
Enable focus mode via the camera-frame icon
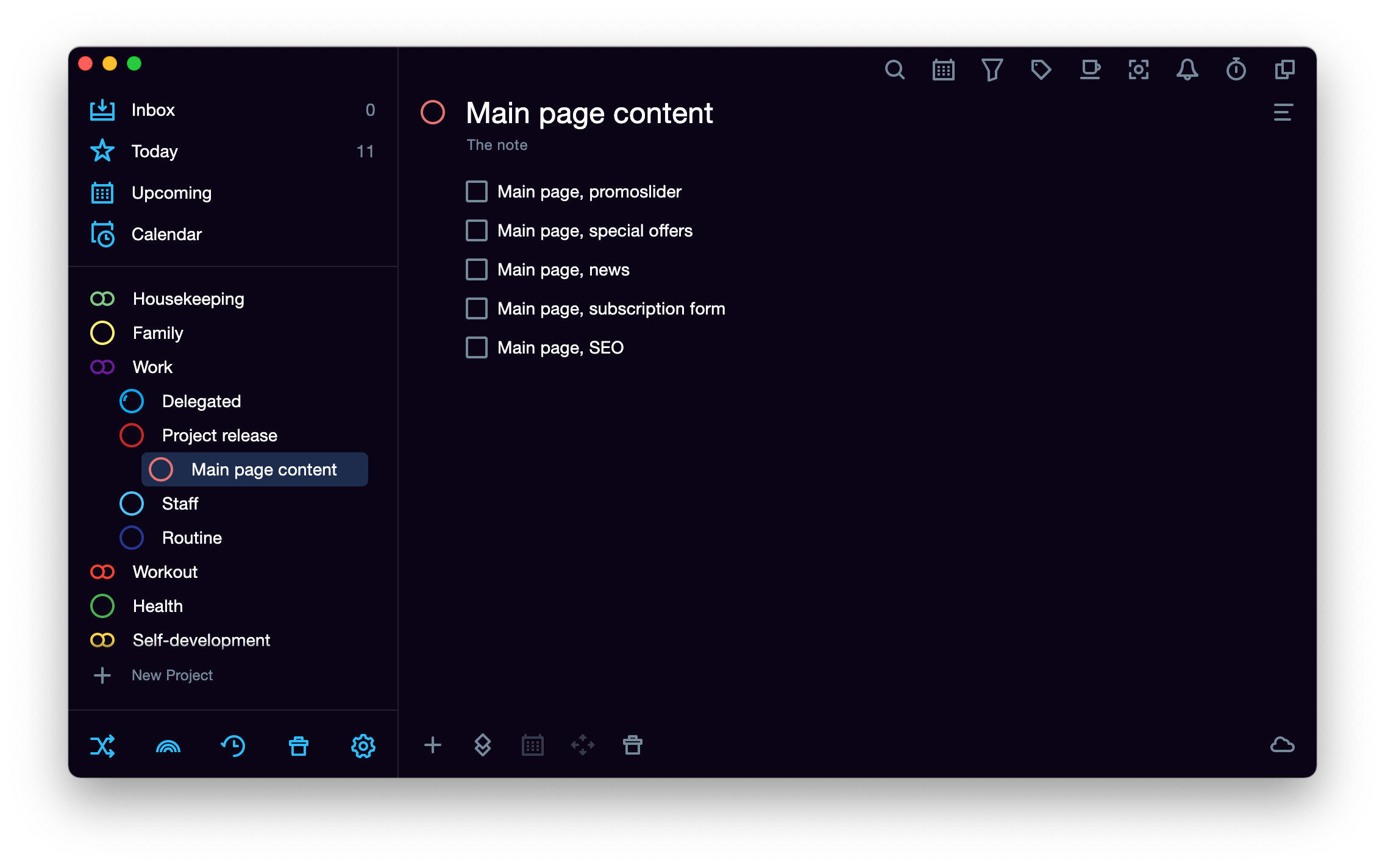tap(1139, 69)
